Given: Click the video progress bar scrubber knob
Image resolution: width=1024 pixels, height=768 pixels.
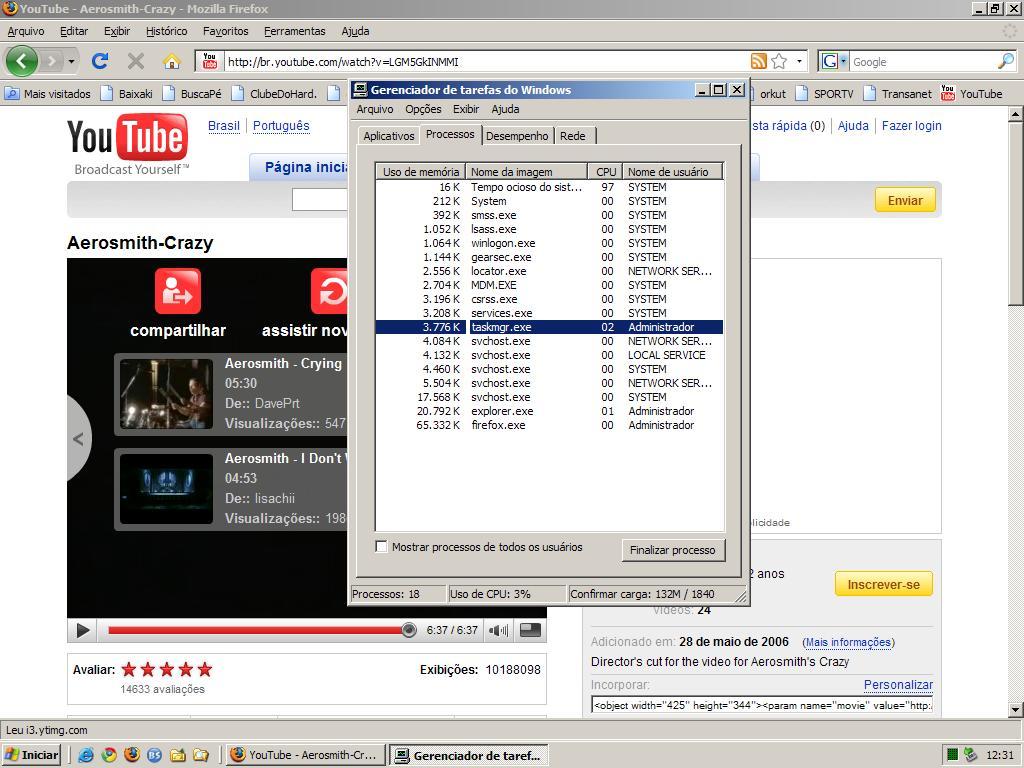Looking at the screenshot, I should [x=409, y=630].
